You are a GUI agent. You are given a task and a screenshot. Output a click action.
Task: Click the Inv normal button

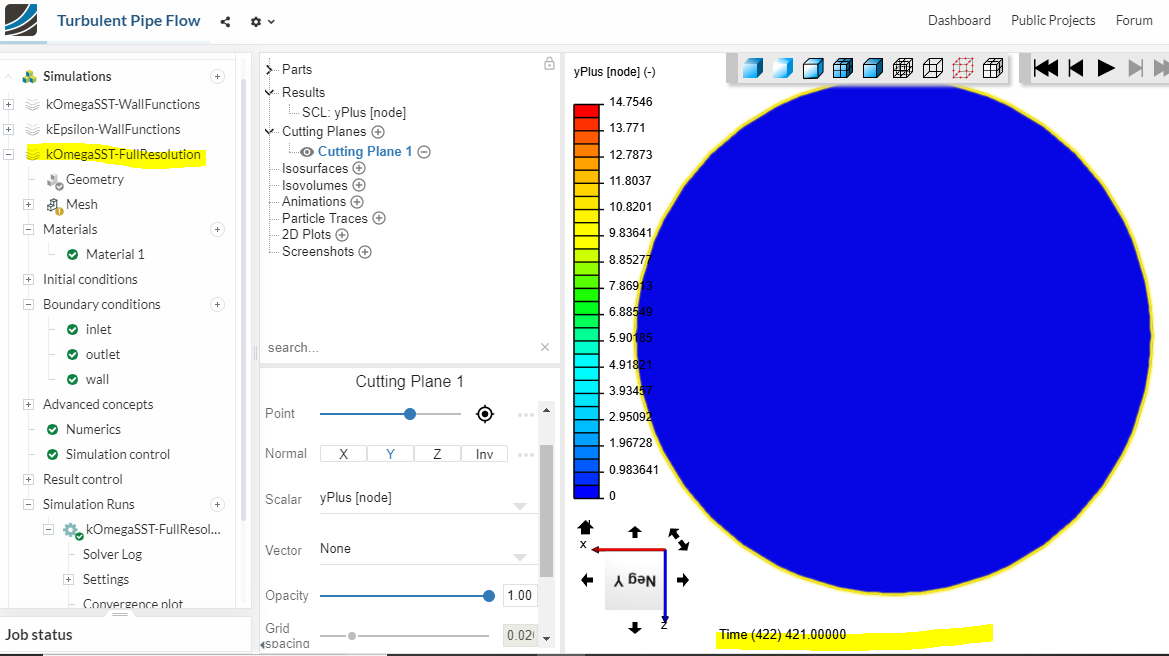pyautogui.click(x=484, y=454)
